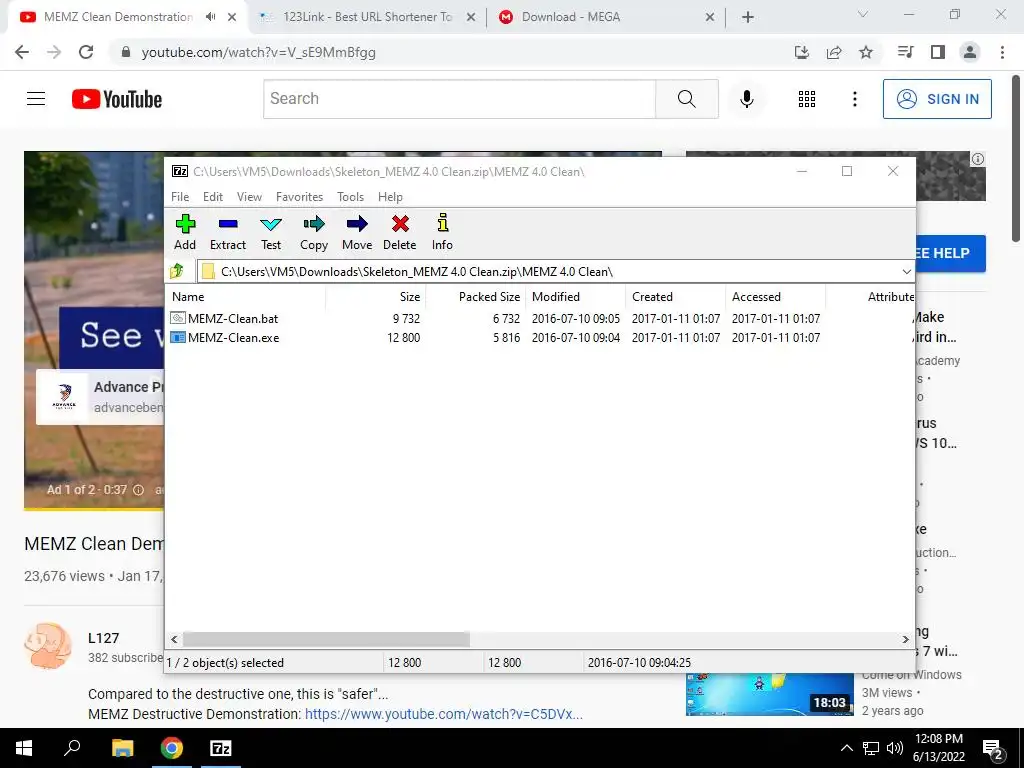Click the install app icon in address bar
Screen dimensions: 1024x768
click(802, 52)
